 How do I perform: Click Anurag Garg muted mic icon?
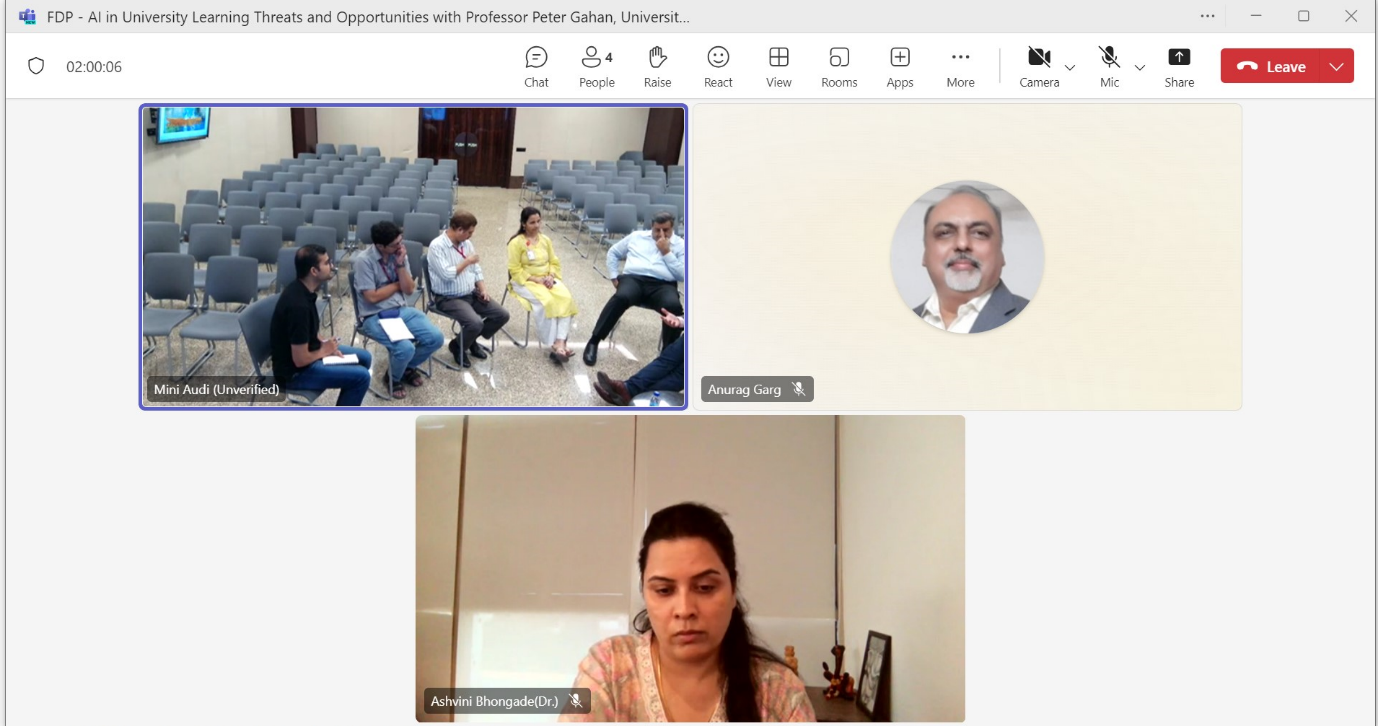pos(798,389)
